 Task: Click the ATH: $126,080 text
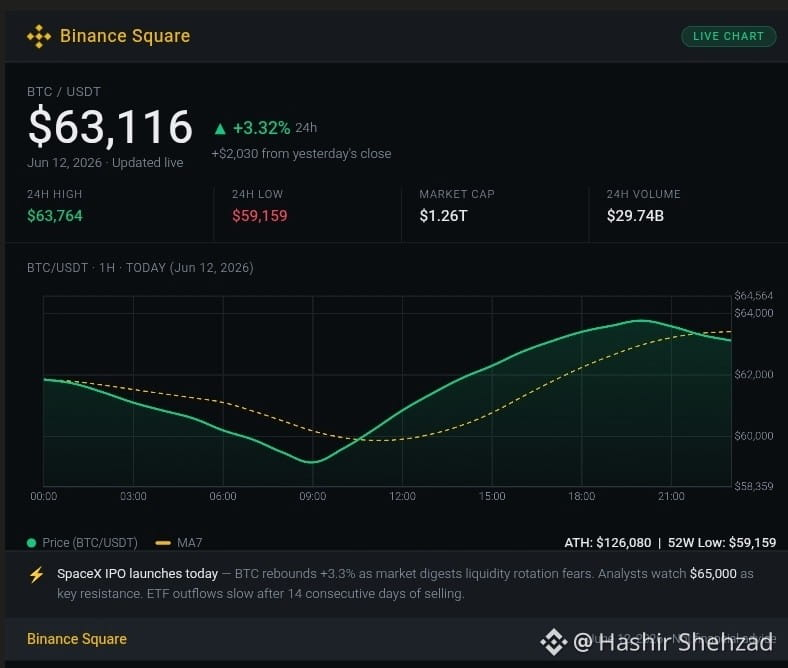tap(608, 543)
